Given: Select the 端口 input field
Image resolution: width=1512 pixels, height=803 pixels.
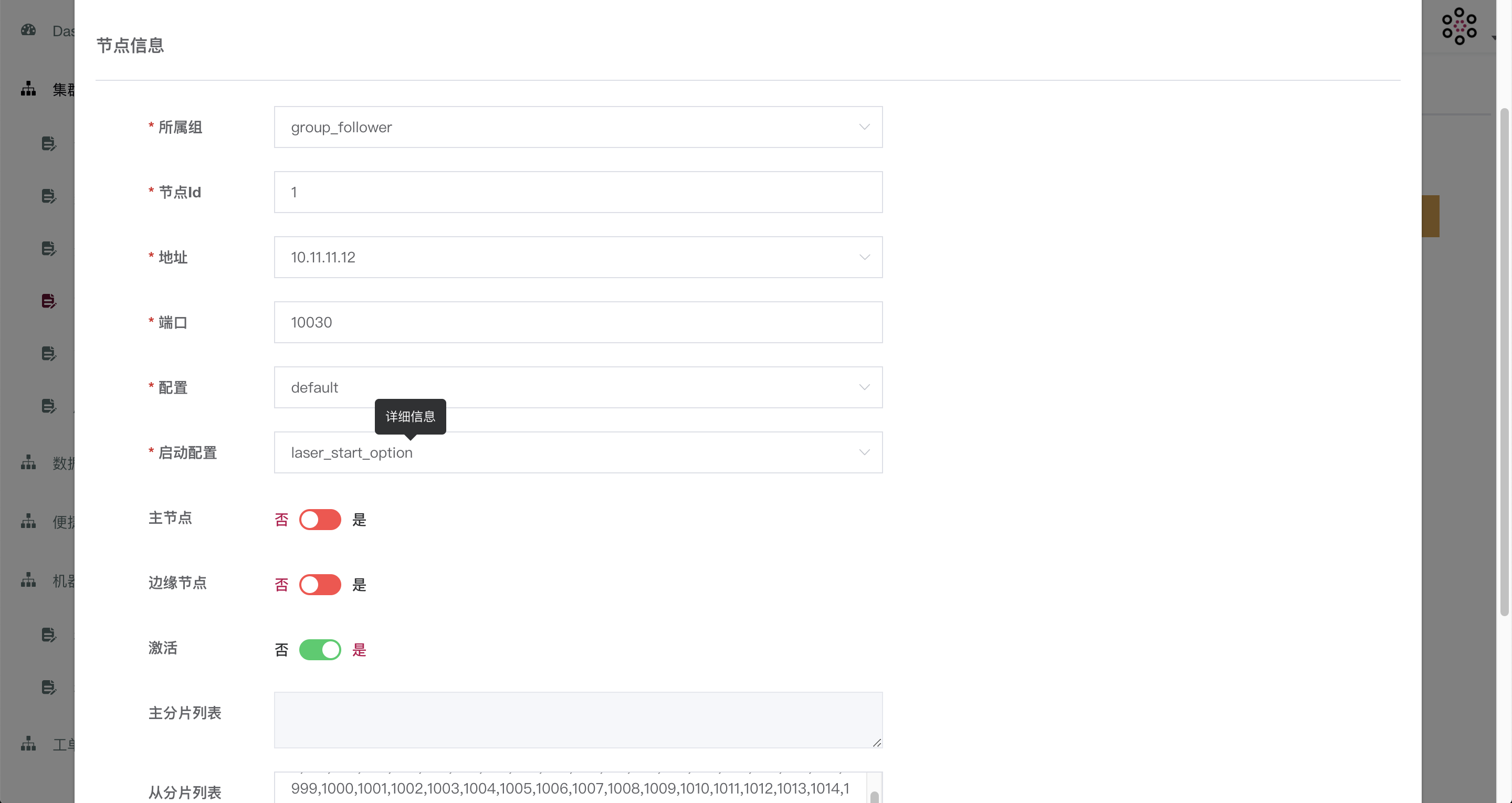Looking at the screenshot, I should point(579,322).
